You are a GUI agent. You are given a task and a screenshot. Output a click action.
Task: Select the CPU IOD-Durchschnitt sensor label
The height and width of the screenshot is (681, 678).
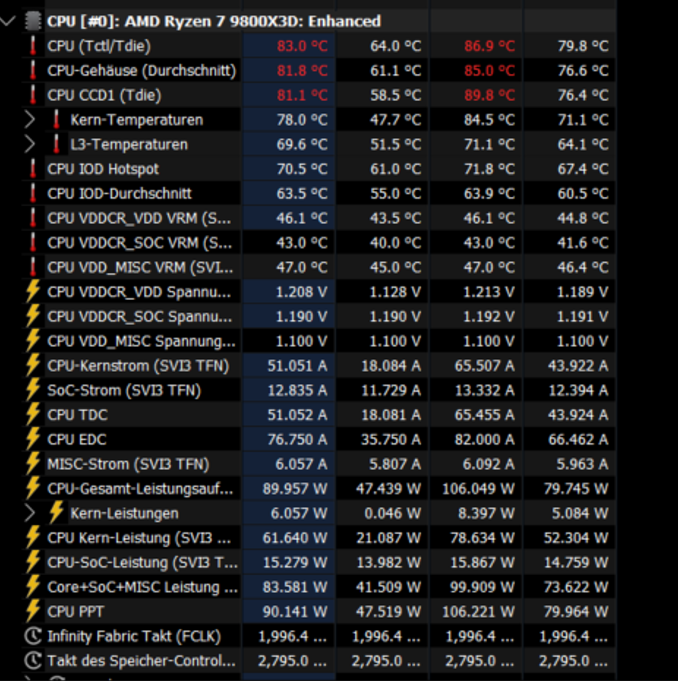[119, 194]
